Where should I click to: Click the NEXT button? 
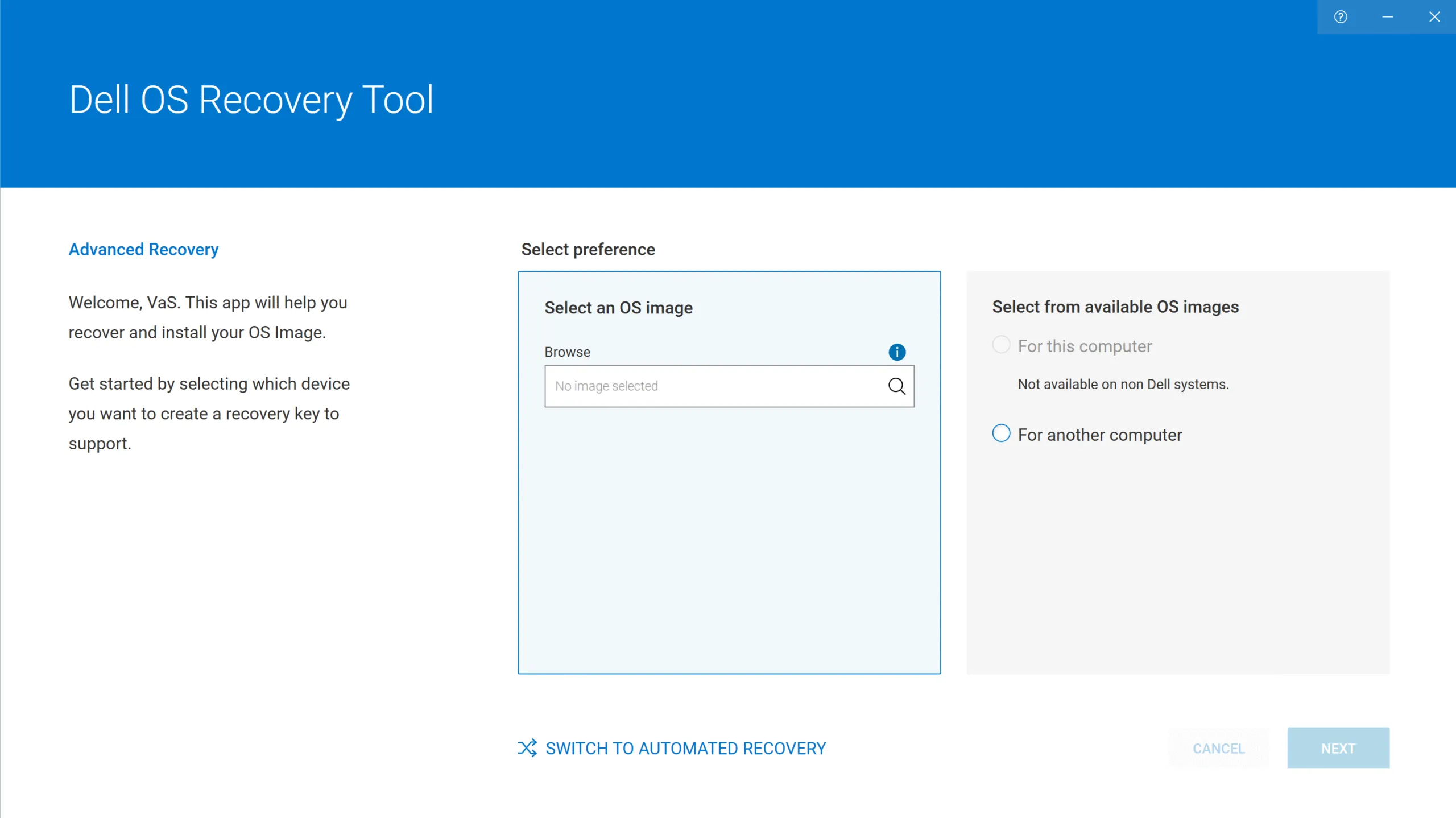coord(1338,748)
